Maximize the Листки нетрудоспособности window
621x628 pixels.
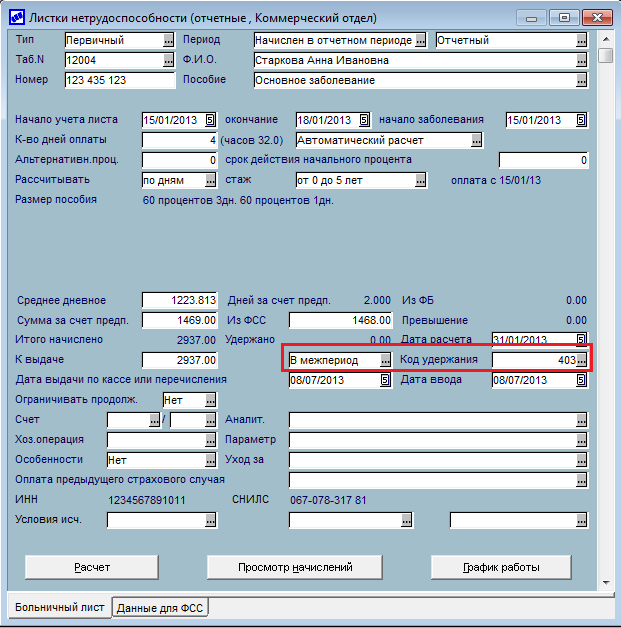pos(564,18)
